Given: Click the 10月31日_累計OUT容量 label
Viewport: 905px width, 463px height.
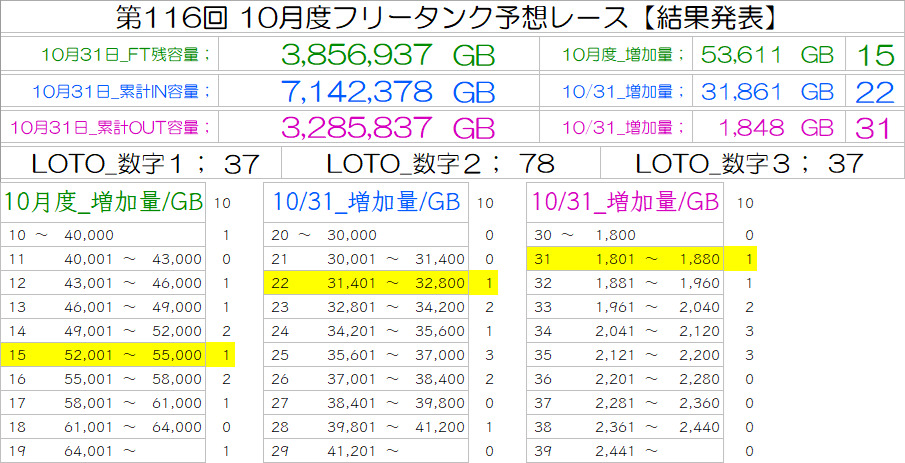Looking at the screenshot, I should 124,128.
